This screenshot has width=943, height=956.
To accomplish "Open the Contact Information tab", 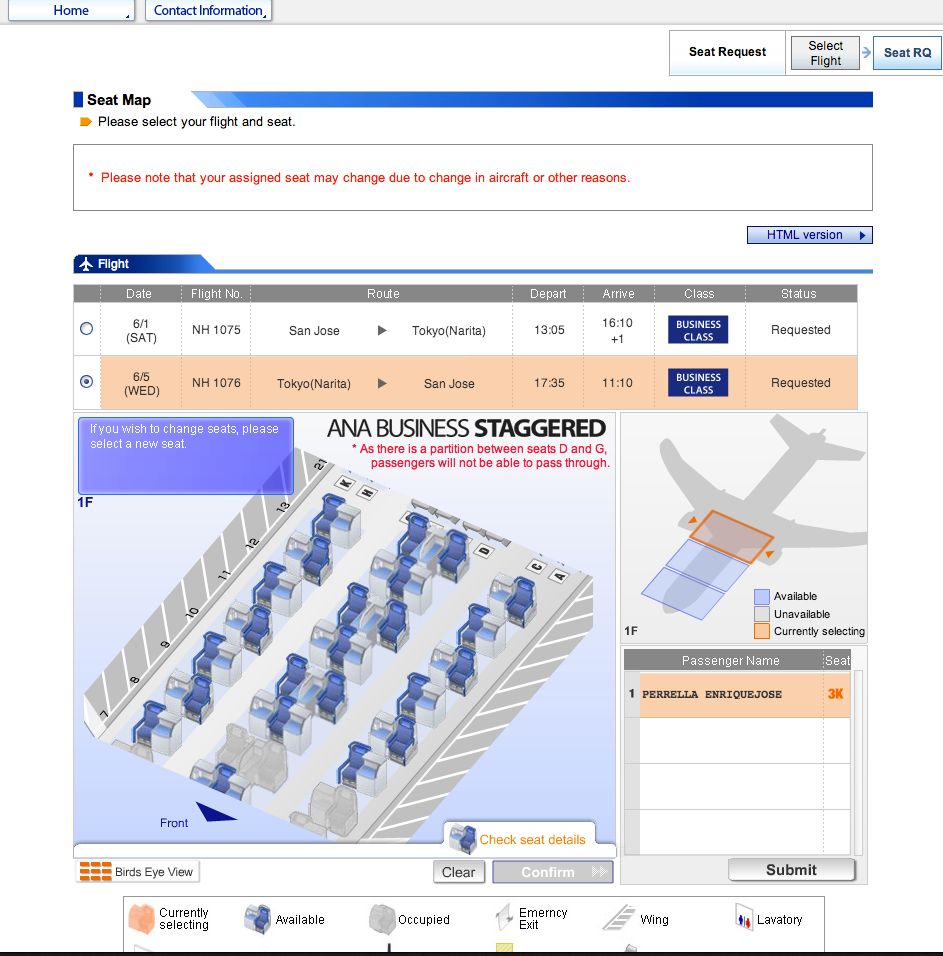I will [208, 10].
